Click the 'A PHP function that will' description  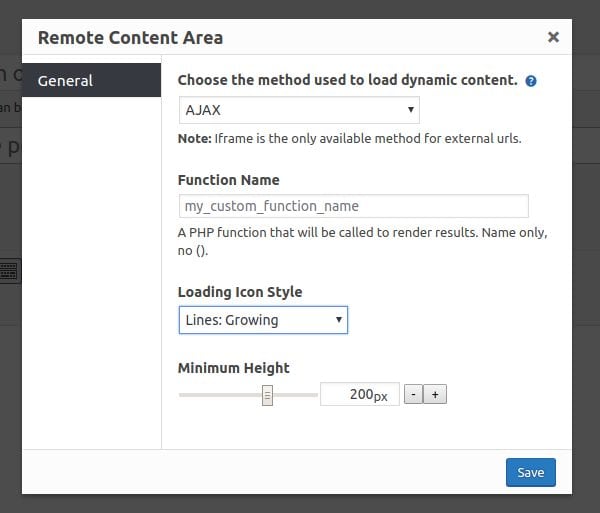pos(362,241)
